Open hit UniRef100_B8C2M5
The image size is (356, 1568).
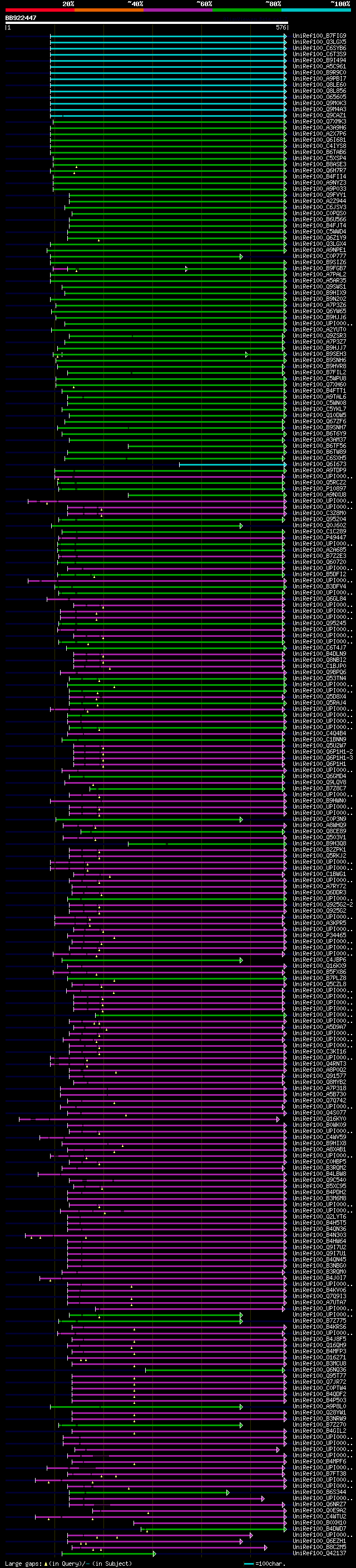319,1547
